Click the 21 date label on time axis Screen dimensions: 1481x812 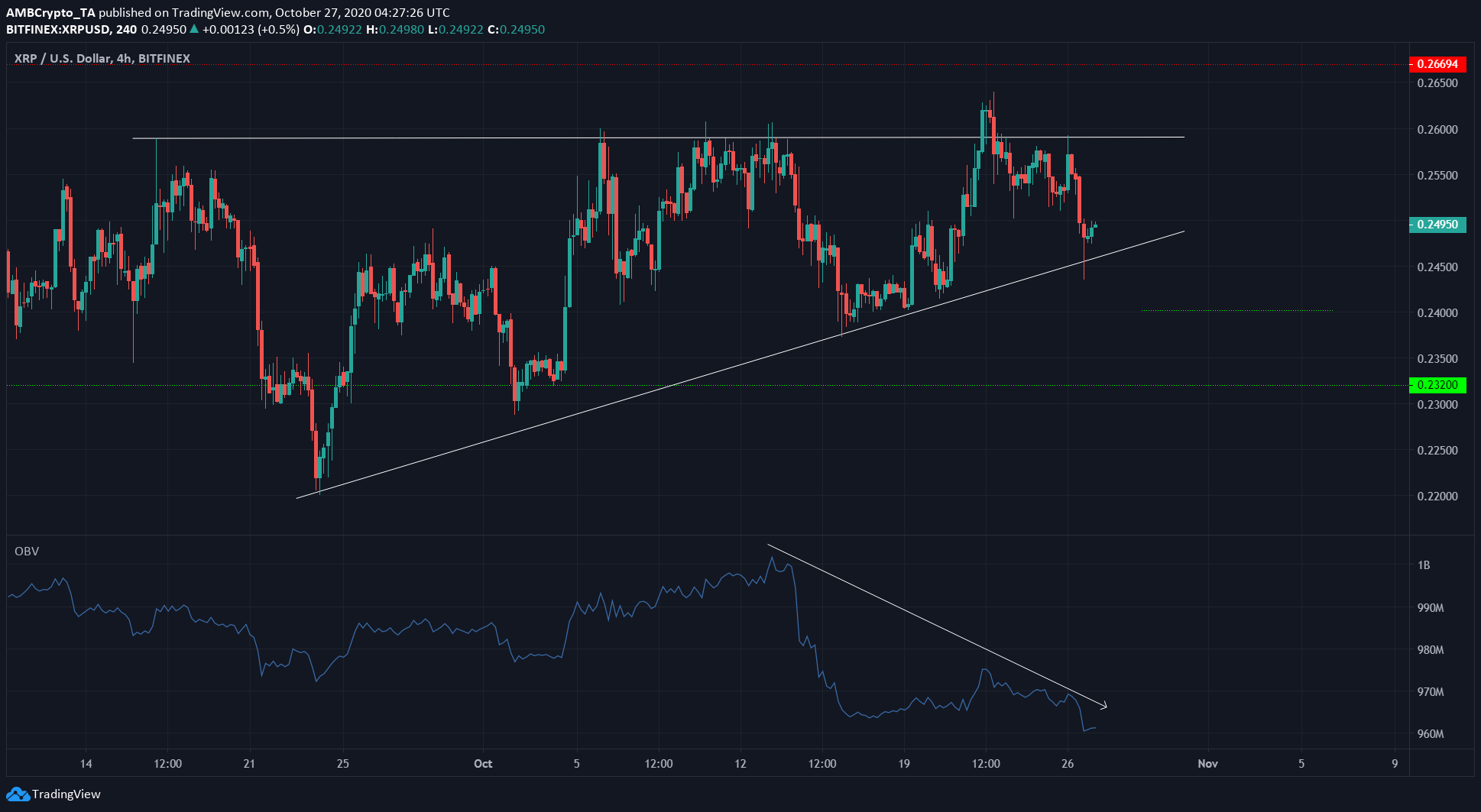click(x=249, y=764)
